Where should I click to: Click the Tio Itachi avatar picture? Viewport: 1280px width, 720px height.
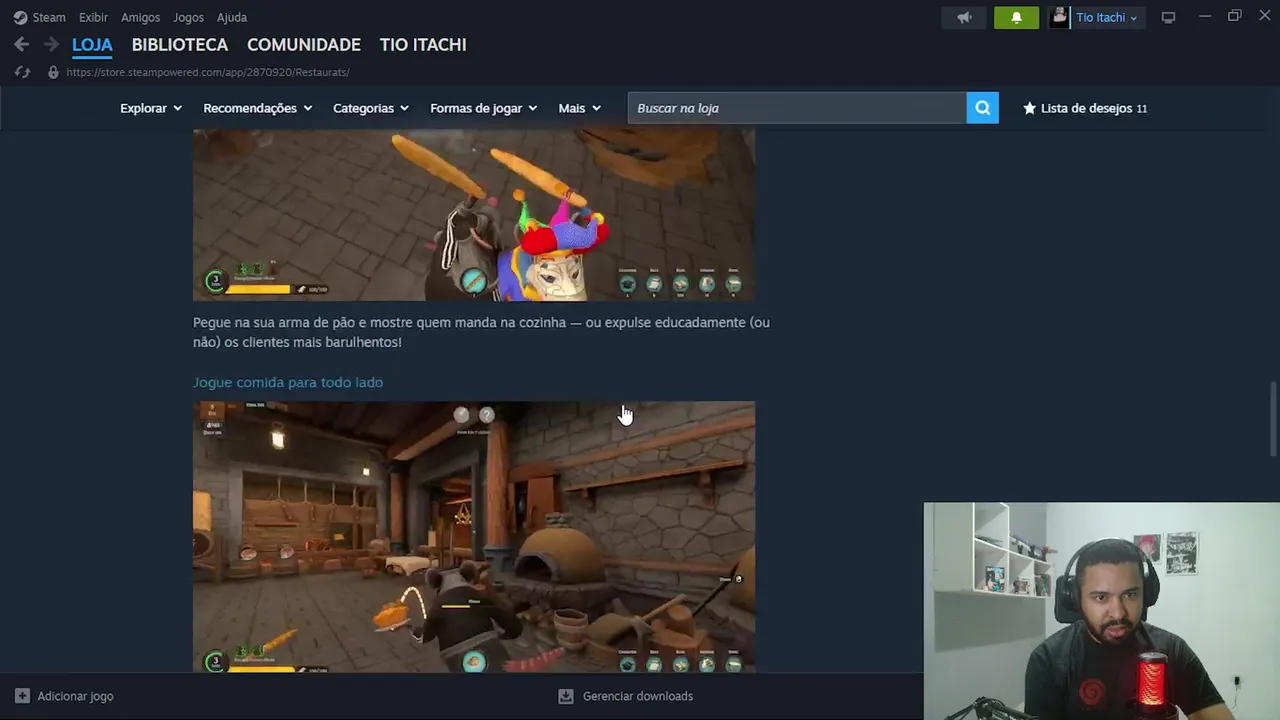point(1060,17)
